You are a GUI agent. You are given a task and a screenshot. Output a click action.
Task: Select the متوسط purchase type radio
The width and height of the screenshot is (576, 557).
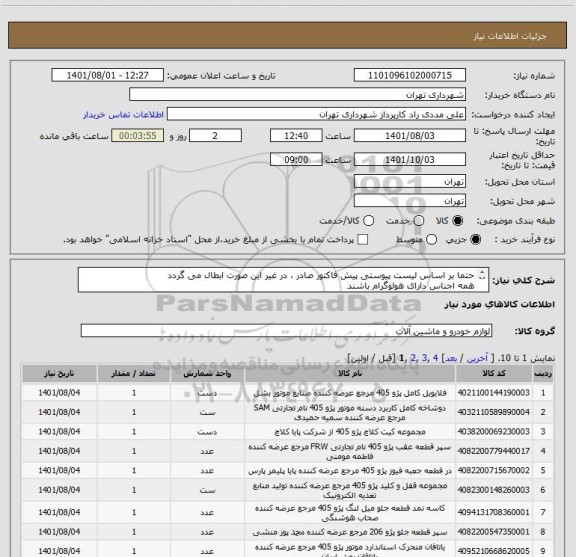point(431,240)
